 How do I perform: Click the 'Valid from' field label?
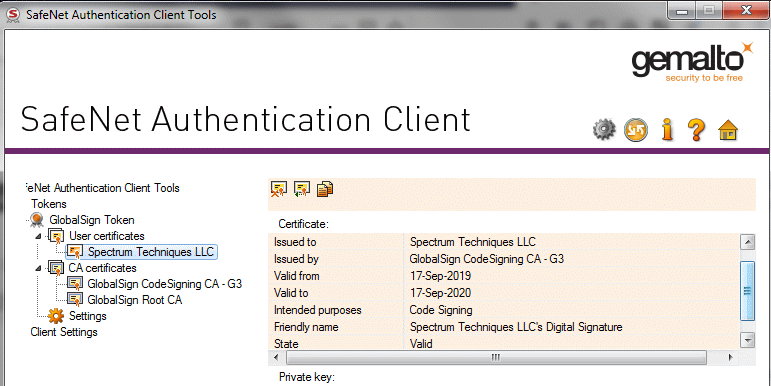pos(297,276)
